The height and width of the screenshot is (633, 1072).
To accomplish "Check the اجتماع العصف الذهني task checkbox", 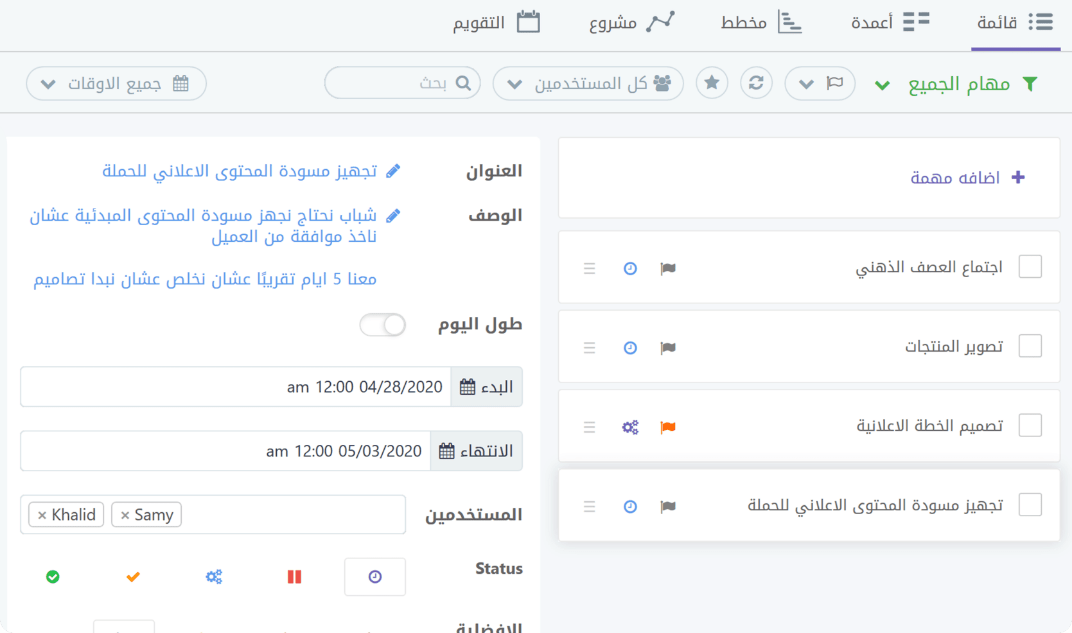I will click(x=1030, y=267).
